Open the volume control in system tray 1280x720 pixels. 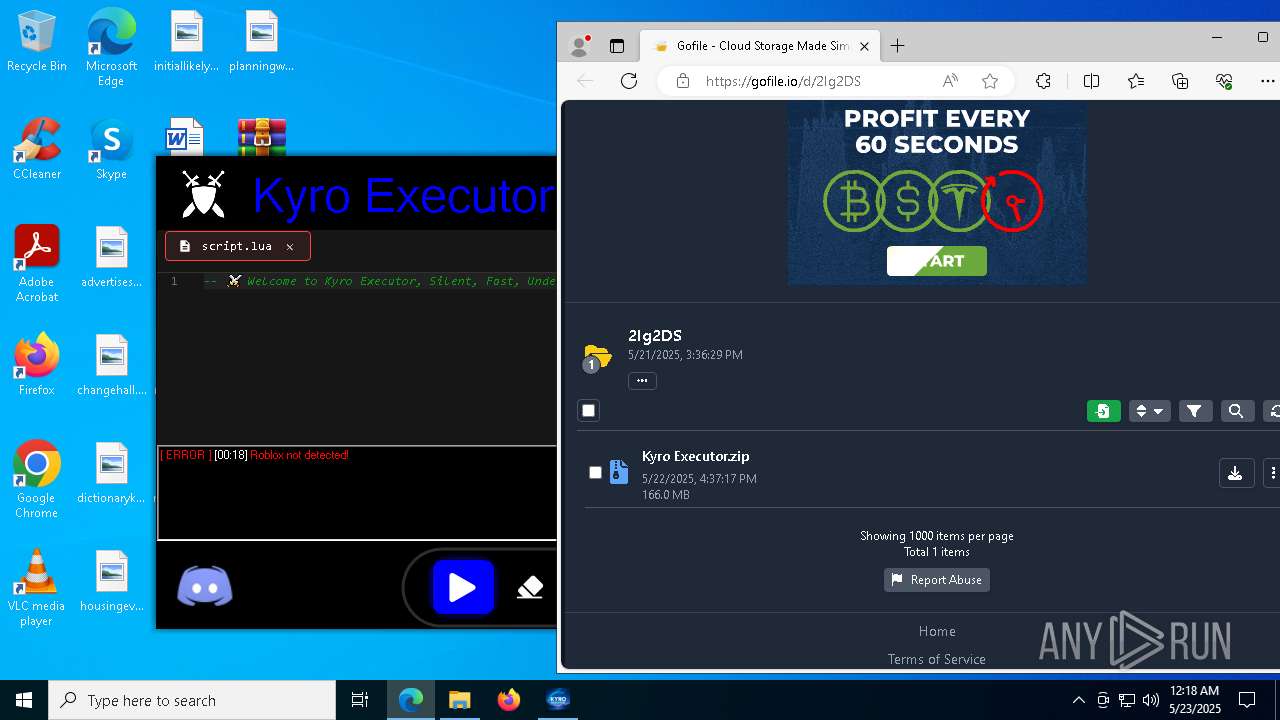(x=1151, y=700)
